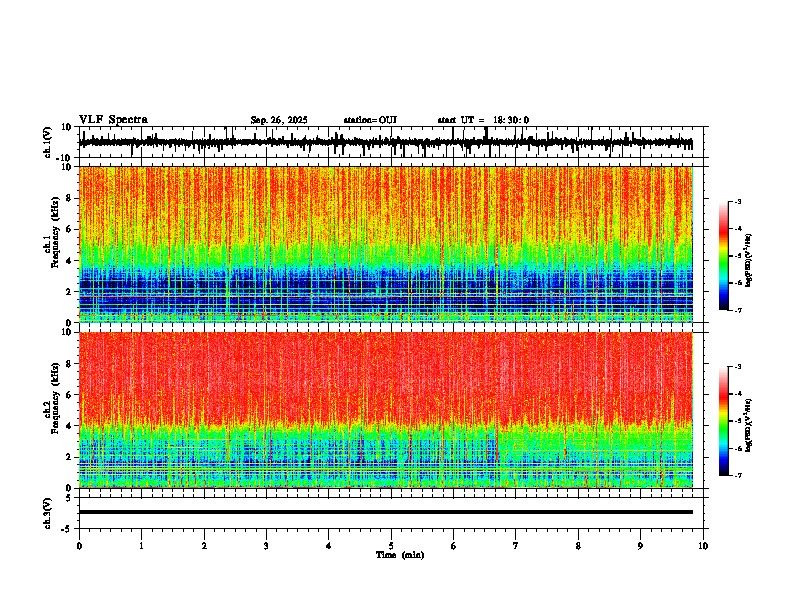Click the "-4" label on ch.2 colorbar

pos(737,394)
